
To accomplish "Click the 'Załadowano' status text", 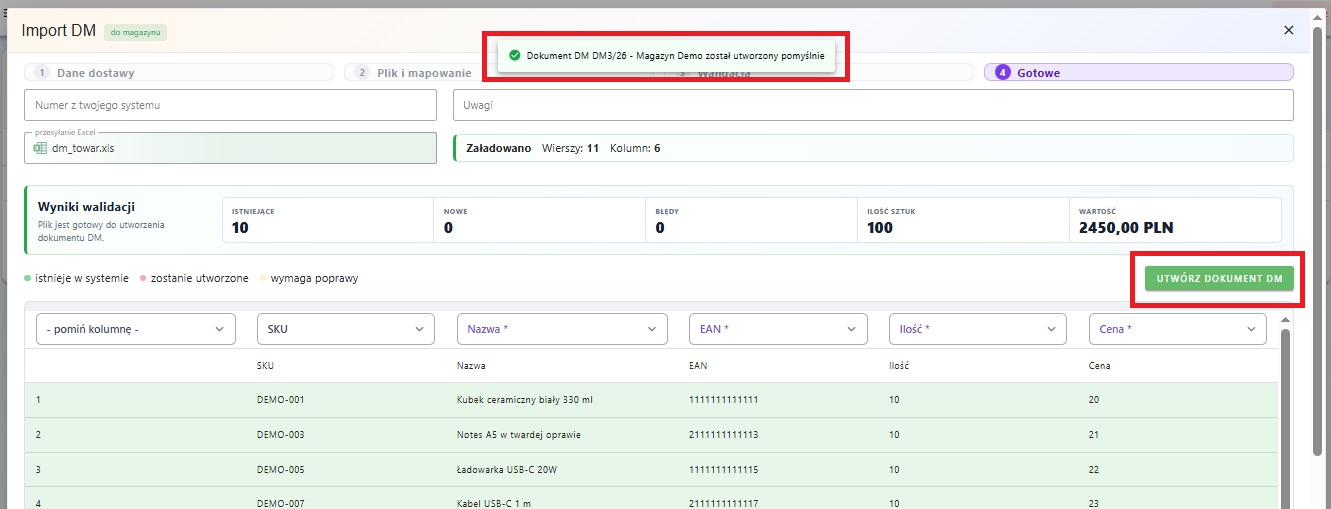I will pos(499,148).
